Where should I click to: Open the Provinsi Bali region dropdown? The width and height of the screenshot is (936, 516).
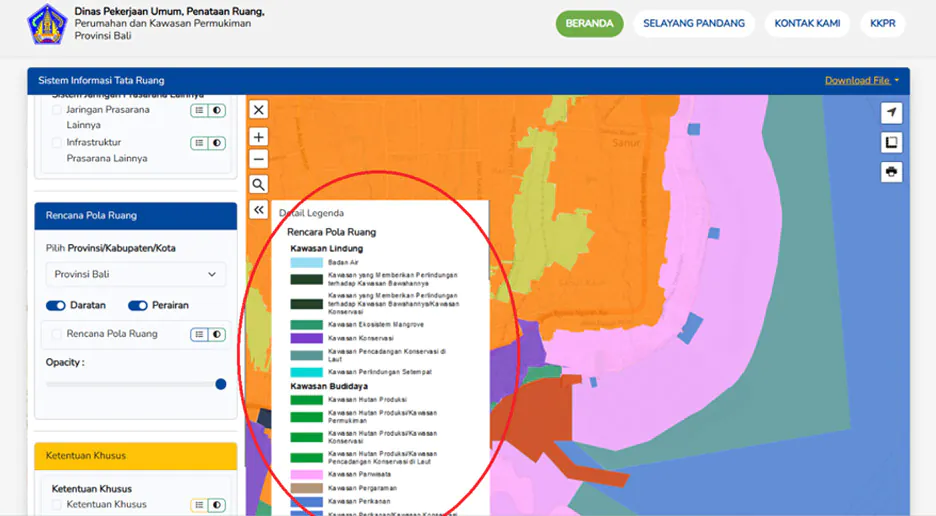pos(136,274)
